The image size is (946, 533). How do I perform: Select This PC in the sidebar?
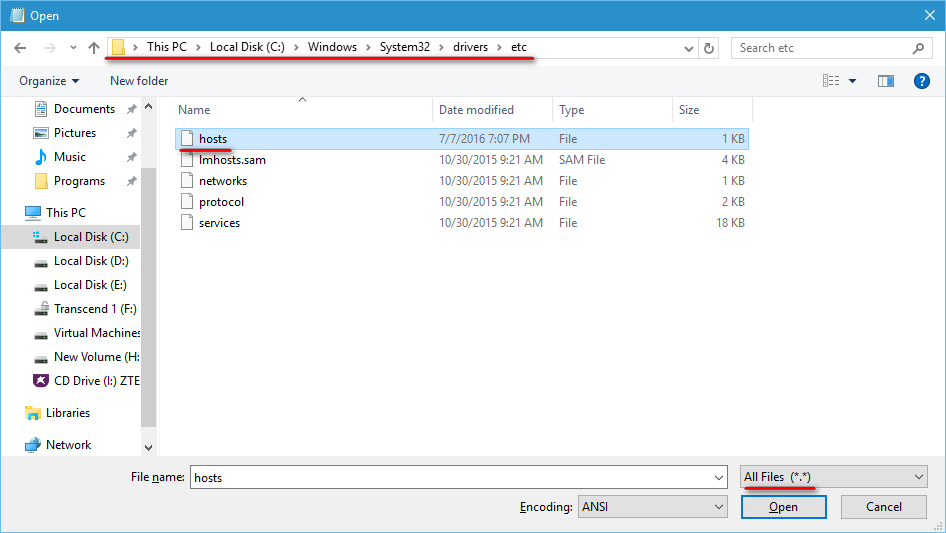(65, 212)
